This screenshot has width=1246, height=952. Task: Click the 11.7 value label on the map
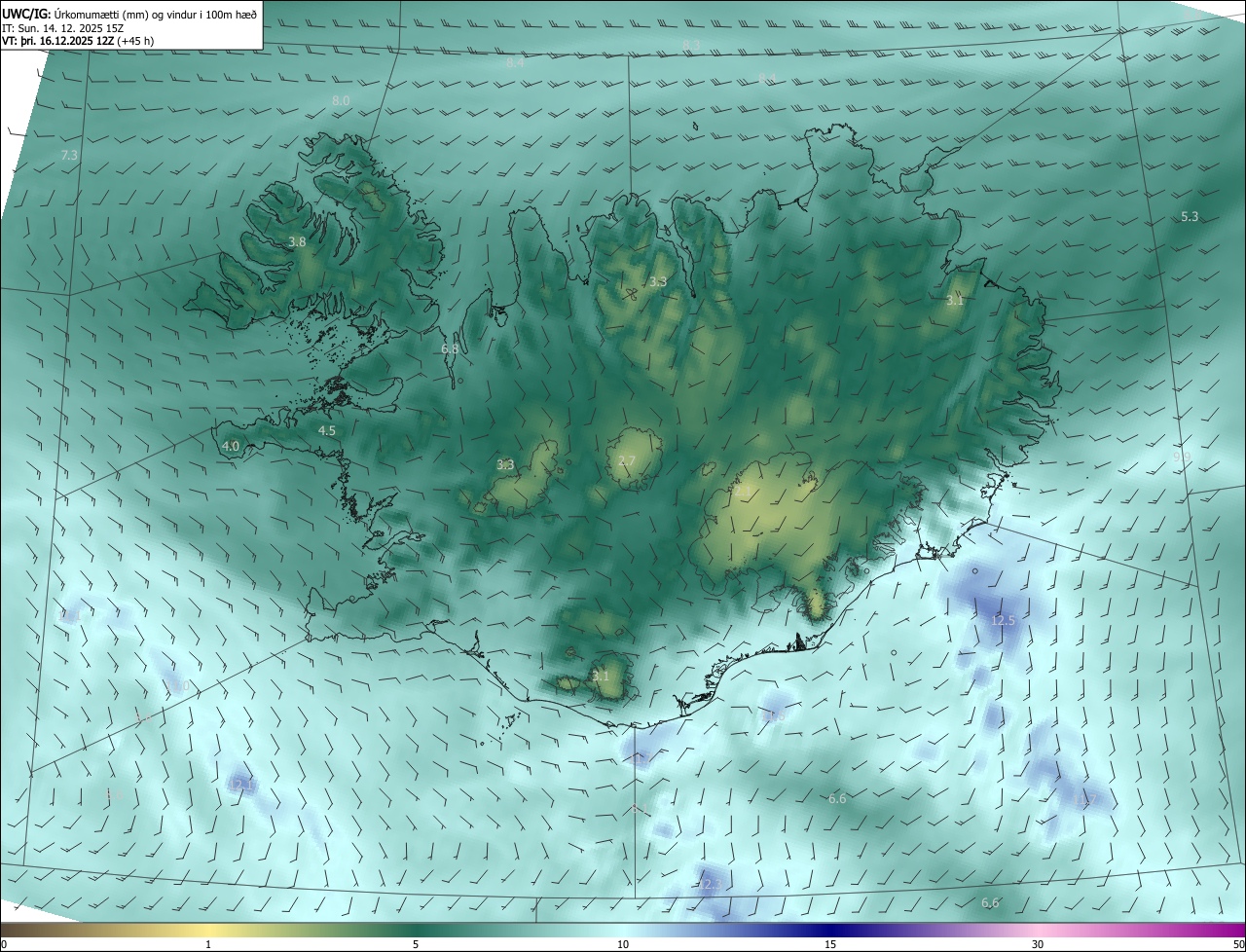tap(1084, 800)
